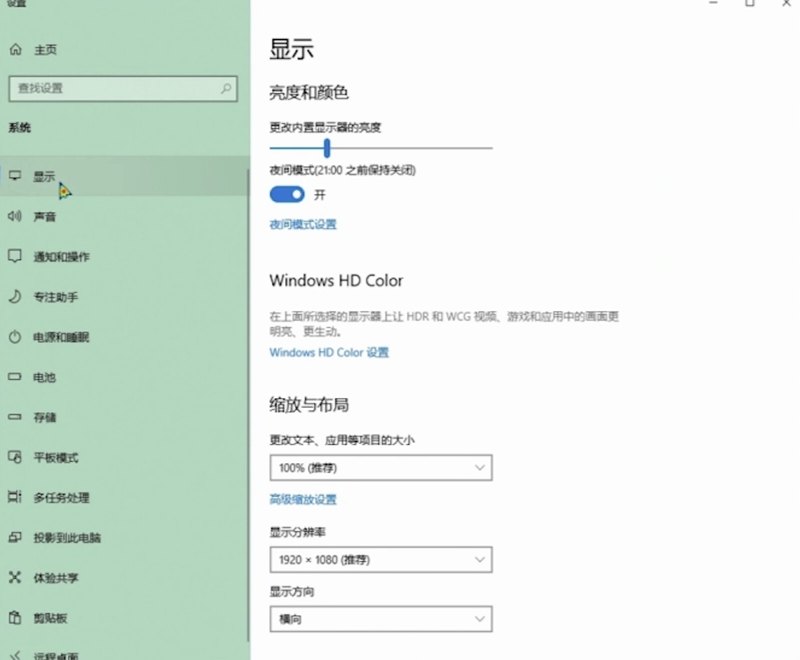The height and width of the screenshot is (660, 800).
Task: Click the speaker icon beside 声音
Action: 15,216
